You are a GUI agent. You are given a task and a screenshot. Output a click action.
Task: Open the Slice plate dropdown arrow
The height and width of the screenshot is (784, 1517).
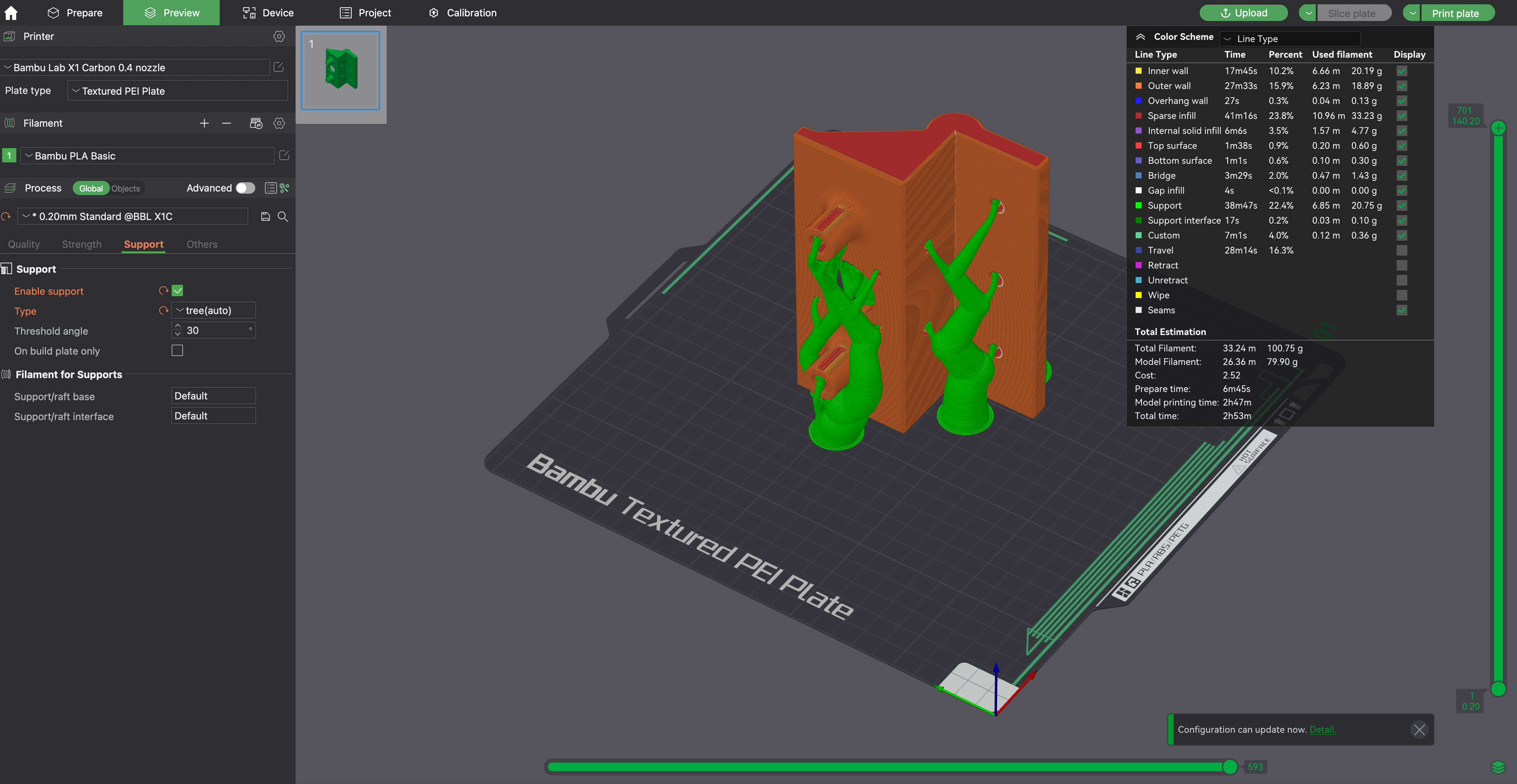(1308, 12)
